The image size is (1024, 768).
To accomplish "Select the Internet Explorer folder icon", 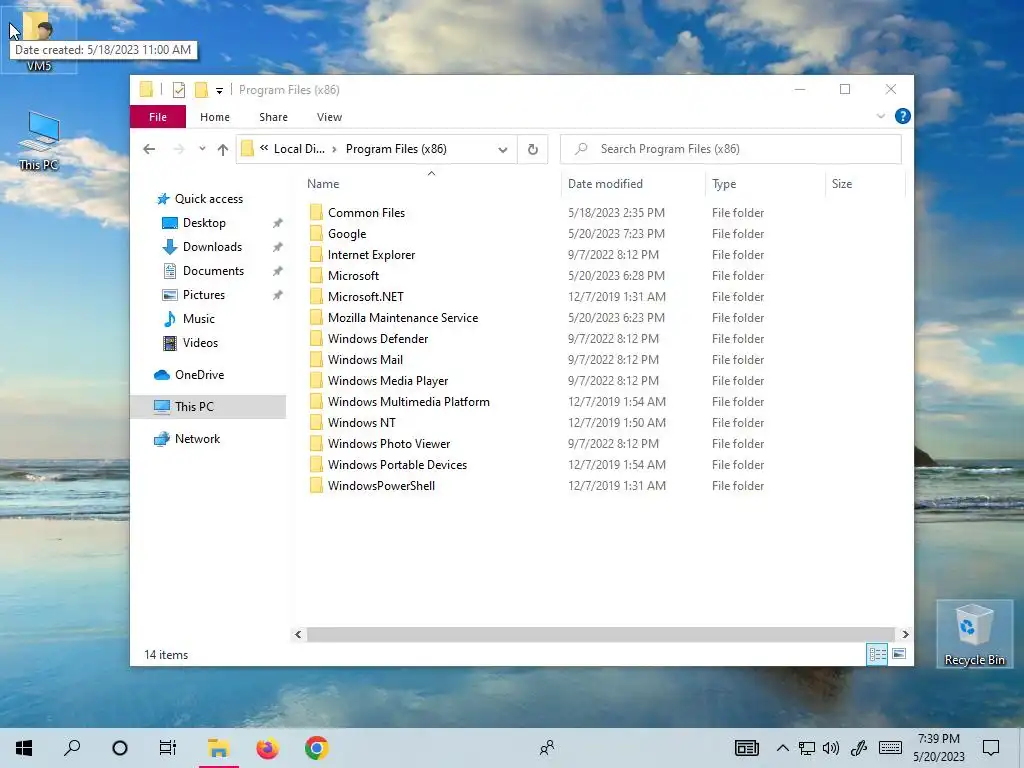I will pyautogui.click(x=316, y=254).
